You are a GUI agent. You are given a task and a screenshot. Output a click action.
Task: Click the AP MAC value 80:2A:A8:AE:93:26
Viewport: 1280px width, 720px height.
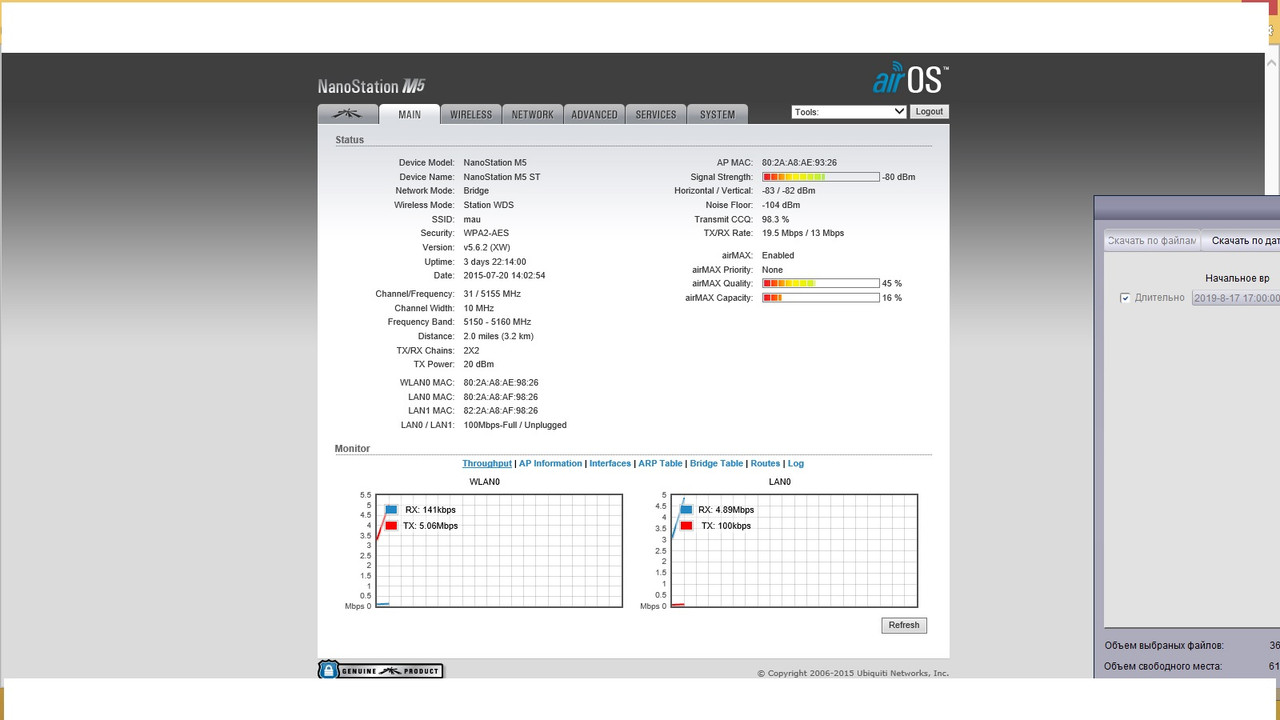[799, 163]
